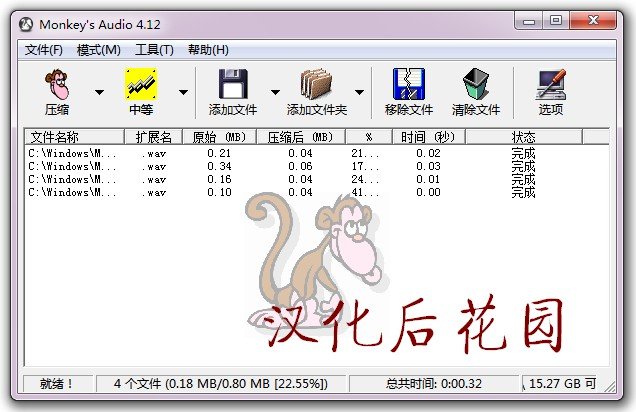Open 选项 settings icon
The height and width of the screenshot is (412, 636).
pos(550,84)
